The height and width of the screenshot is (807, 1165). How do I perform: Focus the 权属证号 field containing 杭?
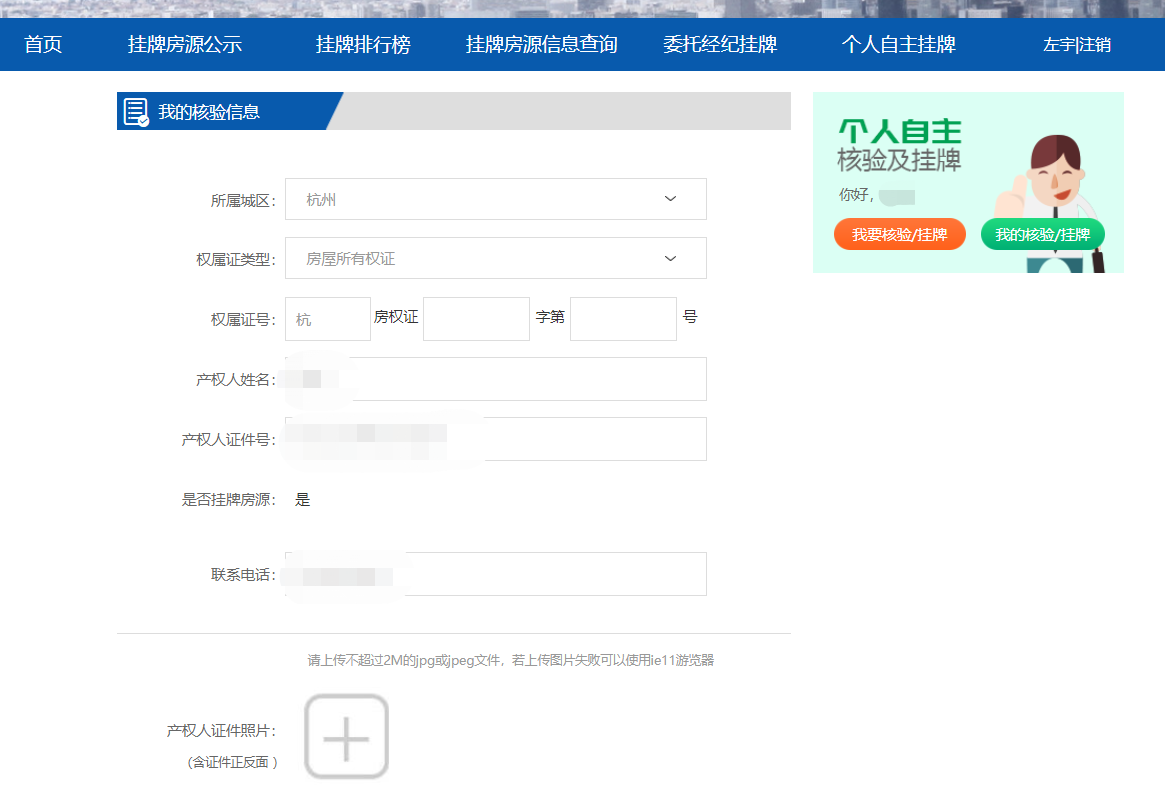coord(328,319)
